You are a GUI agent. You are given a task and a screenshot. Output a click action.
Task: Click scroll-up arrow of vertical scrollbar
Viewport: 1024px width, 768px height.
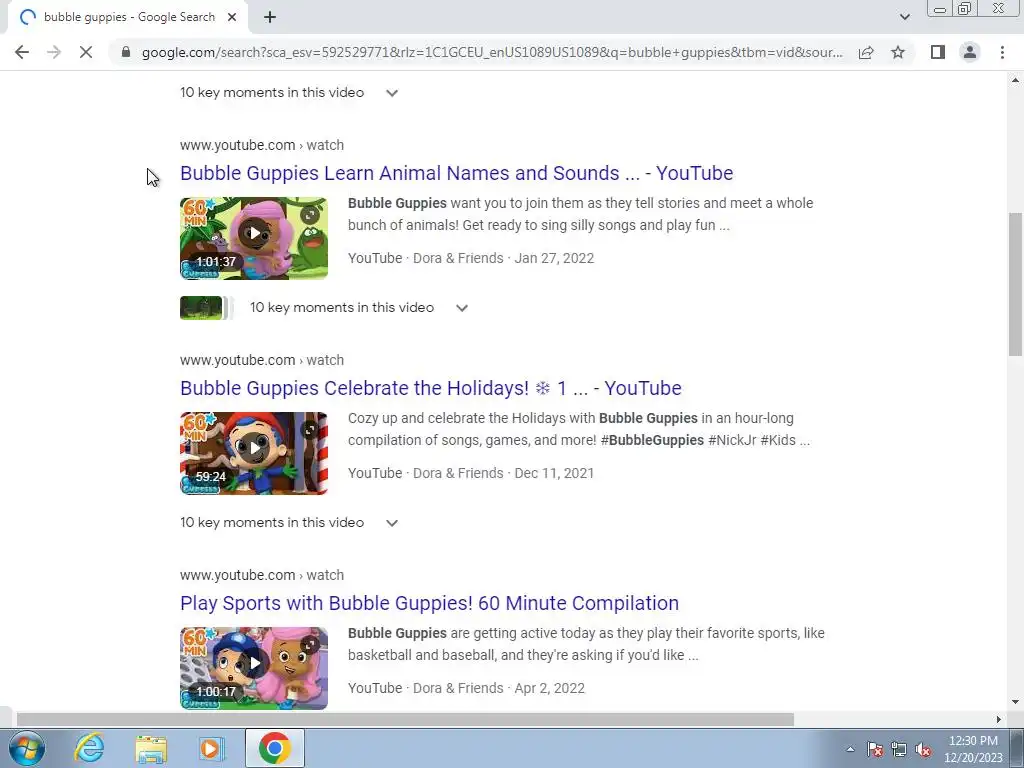coord(1015,80)
